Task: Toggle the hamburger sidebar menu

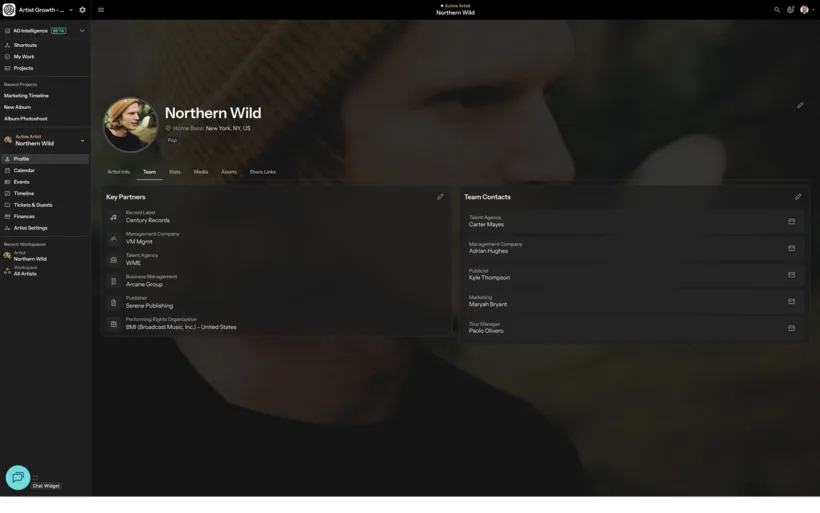Action: (x=101, y=10)
